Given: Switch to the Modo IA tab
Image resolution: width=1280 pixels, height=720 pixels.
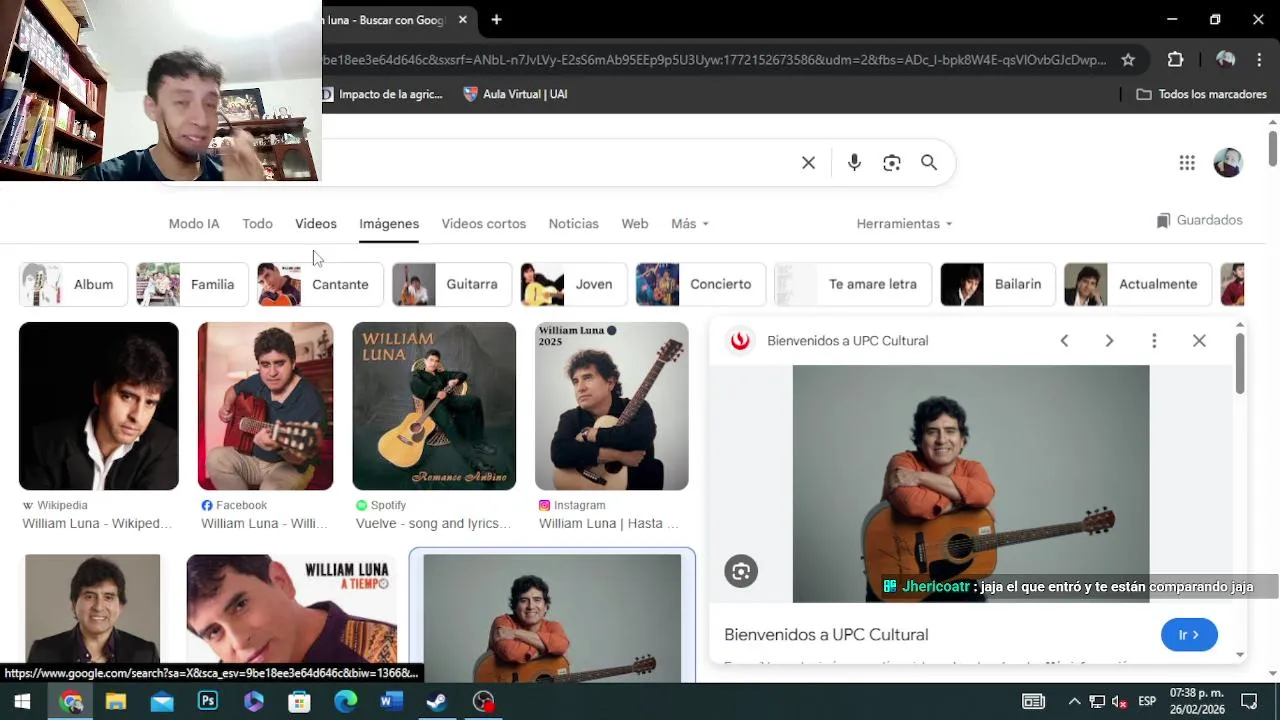Looking at the screenshot, I should 194,224.
